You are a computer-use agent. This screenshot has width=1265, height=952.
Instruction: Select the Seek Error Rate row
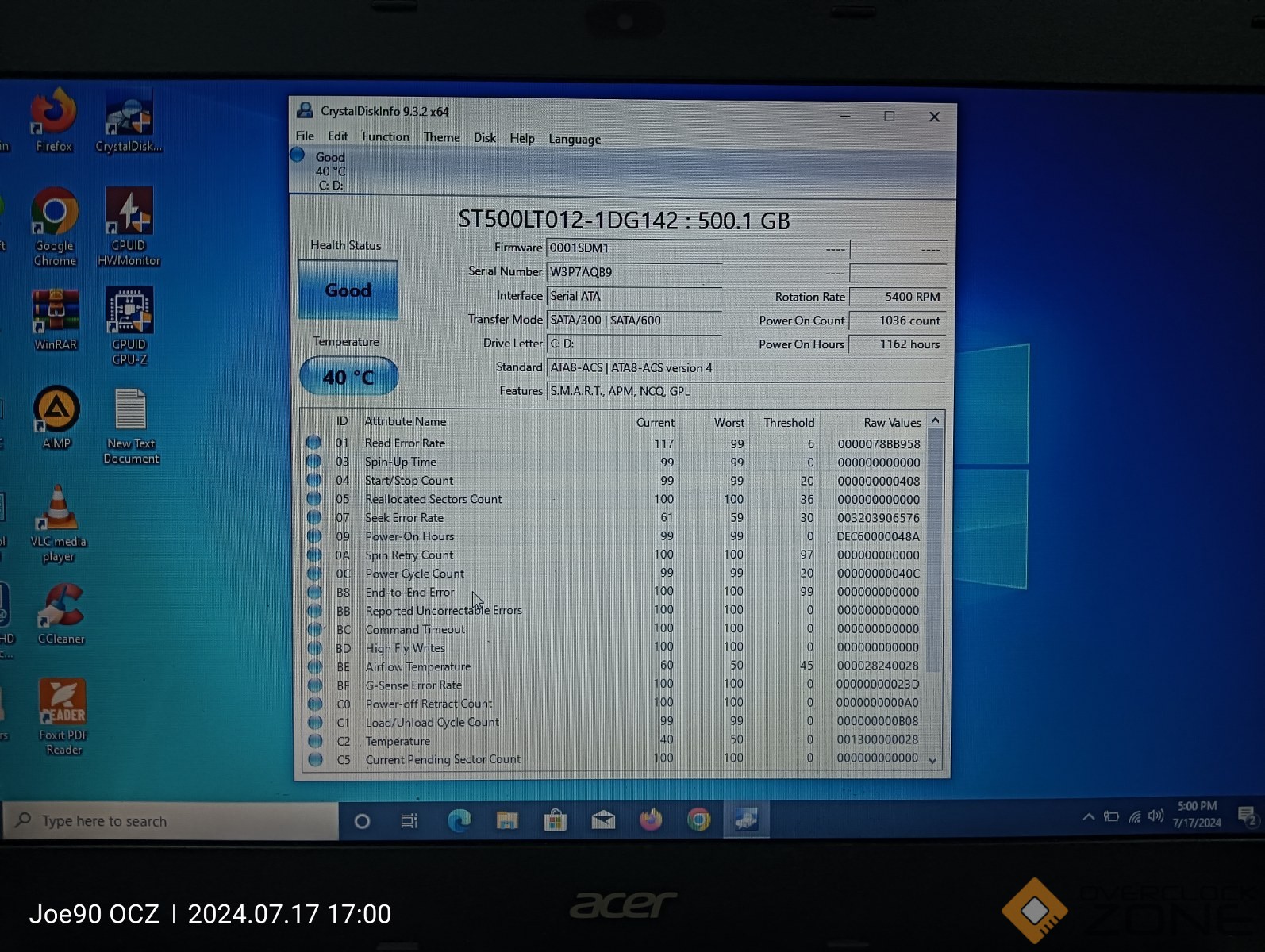tap(613, 518)
